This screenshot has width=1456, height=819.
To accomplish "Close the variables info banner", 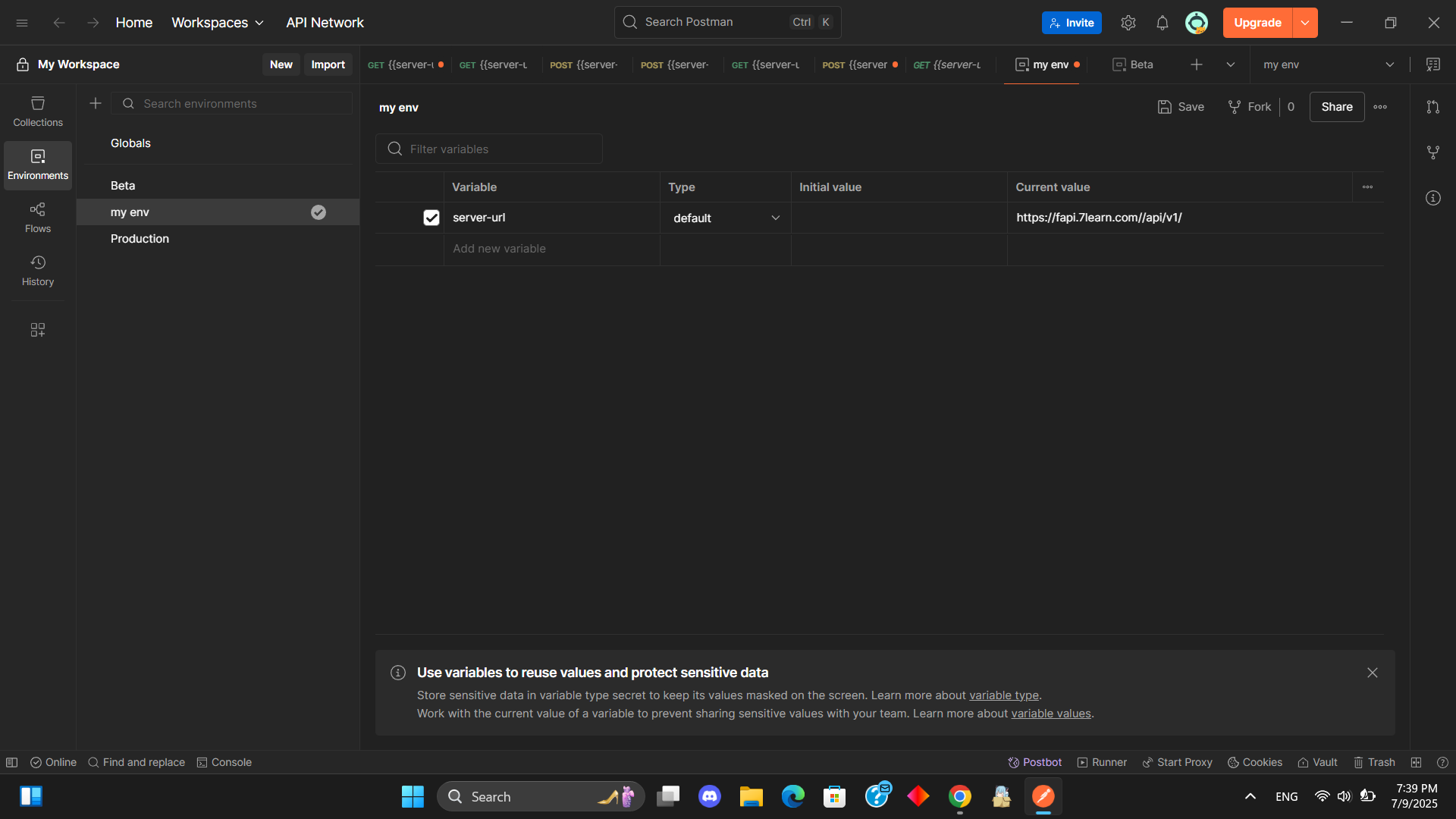I will [x=1373, y=673].
